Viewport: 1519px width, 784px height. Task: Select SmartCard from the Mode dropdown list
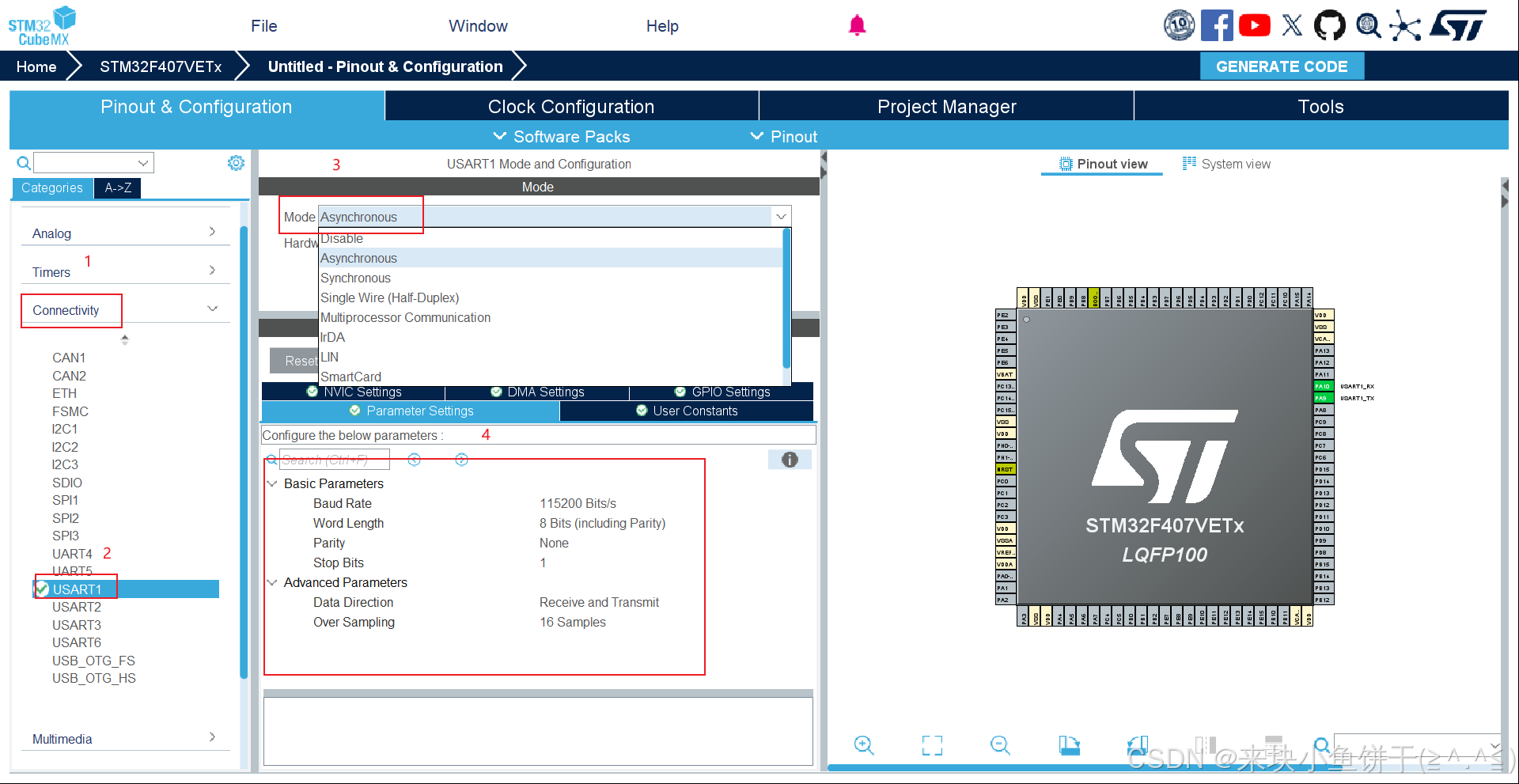click(x=350, y=376)
